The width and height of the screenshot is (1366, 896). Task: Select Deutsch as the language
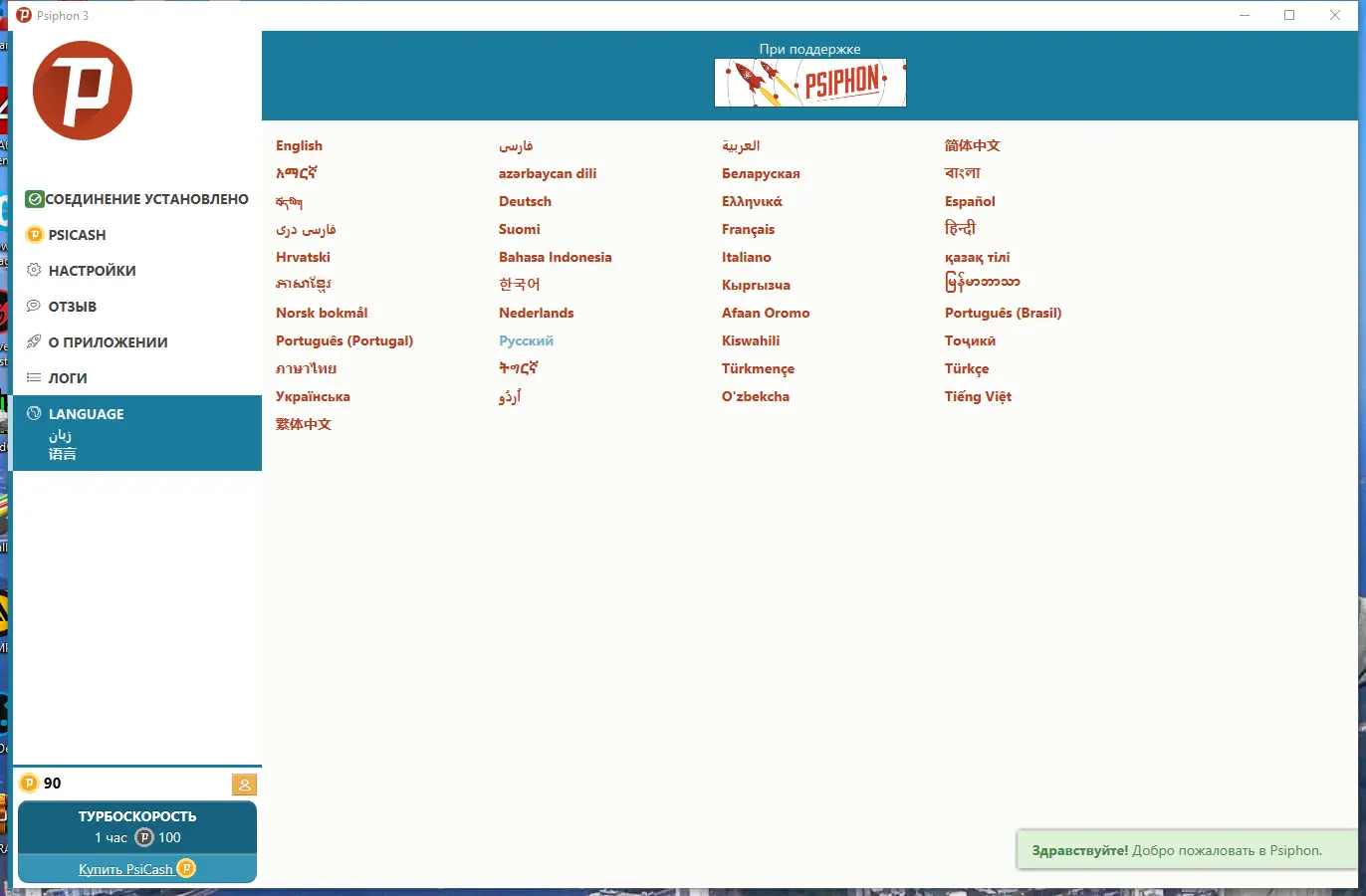[x=525, y=201]
